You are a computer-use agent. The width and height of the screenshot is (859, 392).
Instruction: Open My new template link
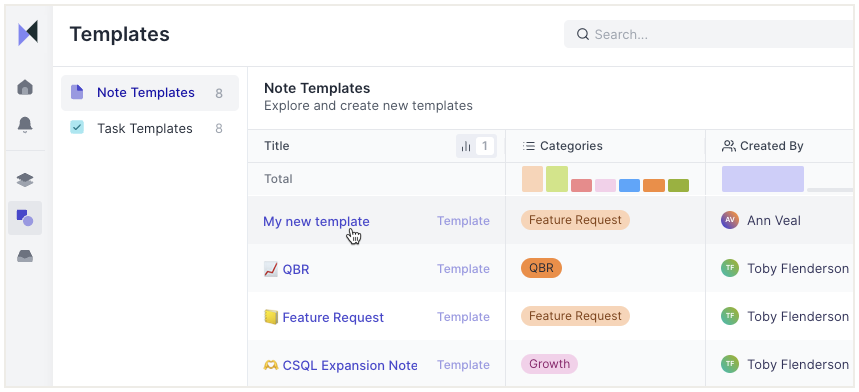click(317, 221)
